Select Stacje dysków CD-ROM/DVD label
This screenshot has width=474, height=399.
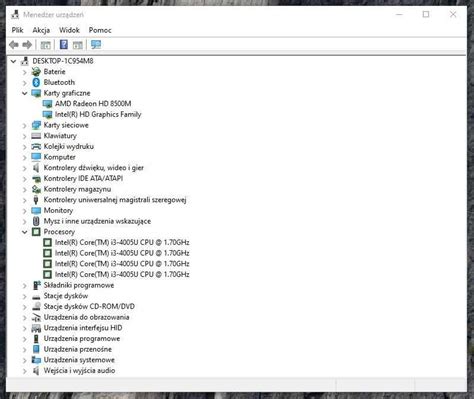(x=89, y=306)
